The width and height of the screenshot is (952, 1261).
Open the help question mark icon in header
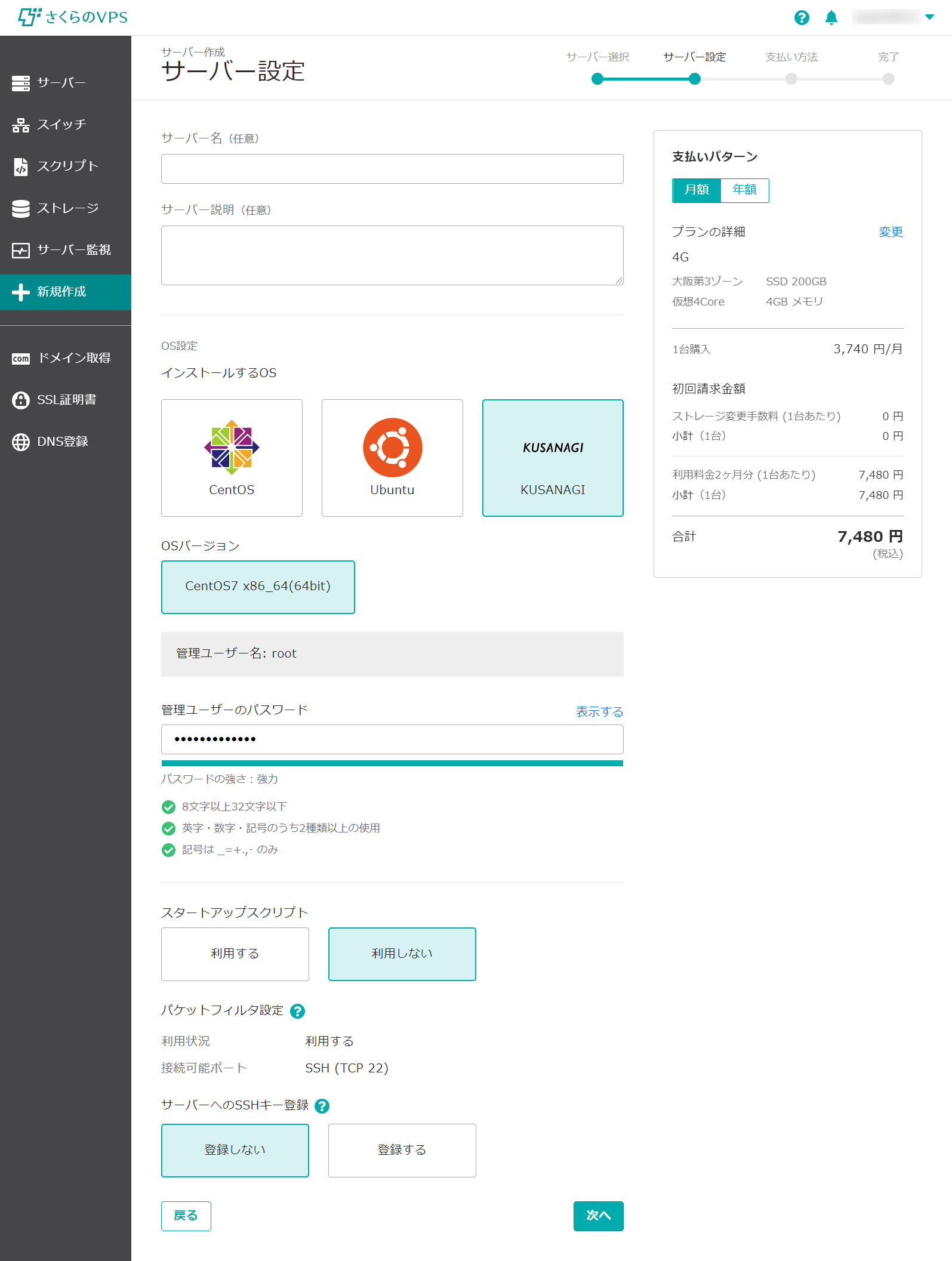click(x=802, y=17)
